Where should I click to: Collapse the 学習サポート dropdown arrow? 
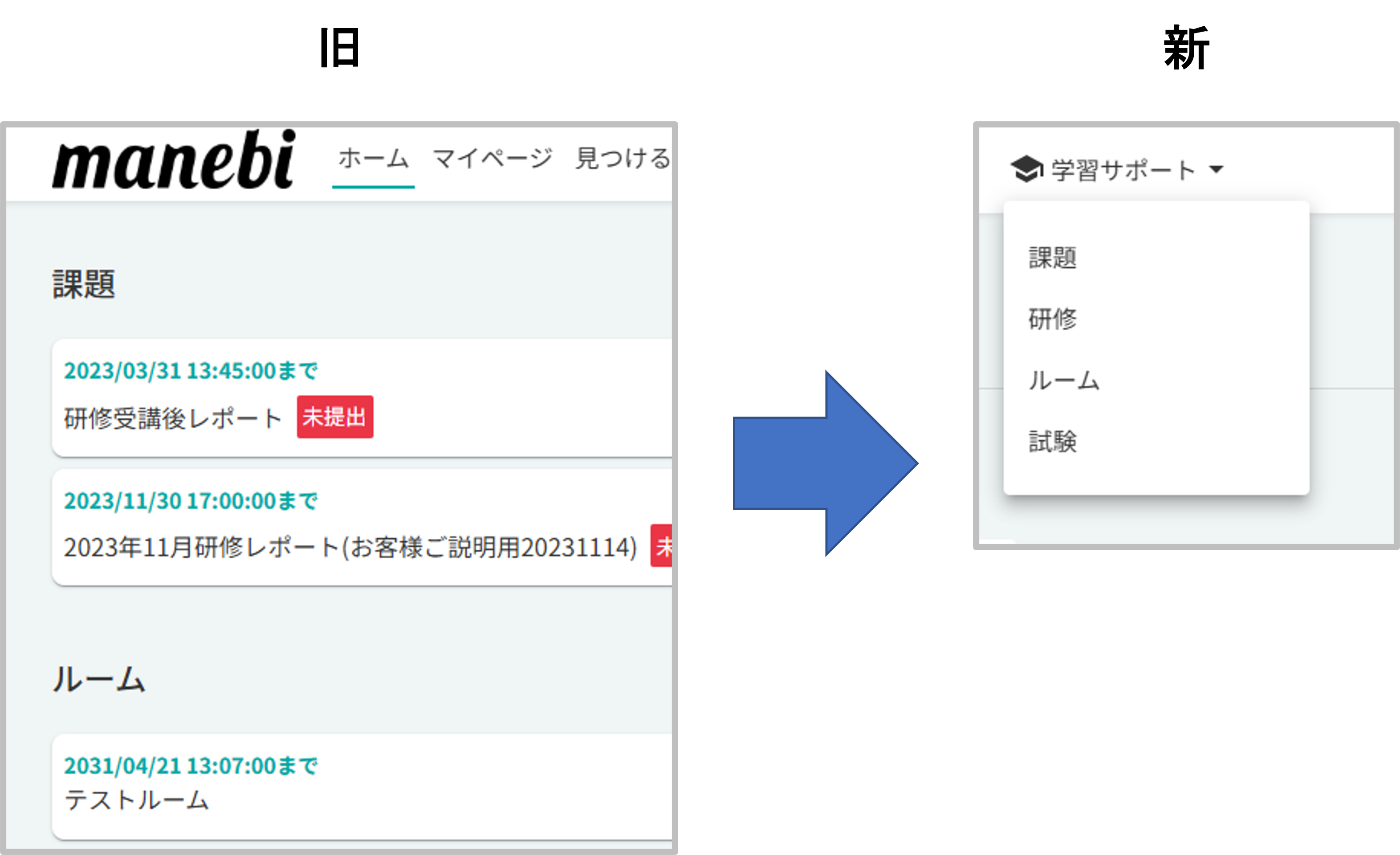1216,169
